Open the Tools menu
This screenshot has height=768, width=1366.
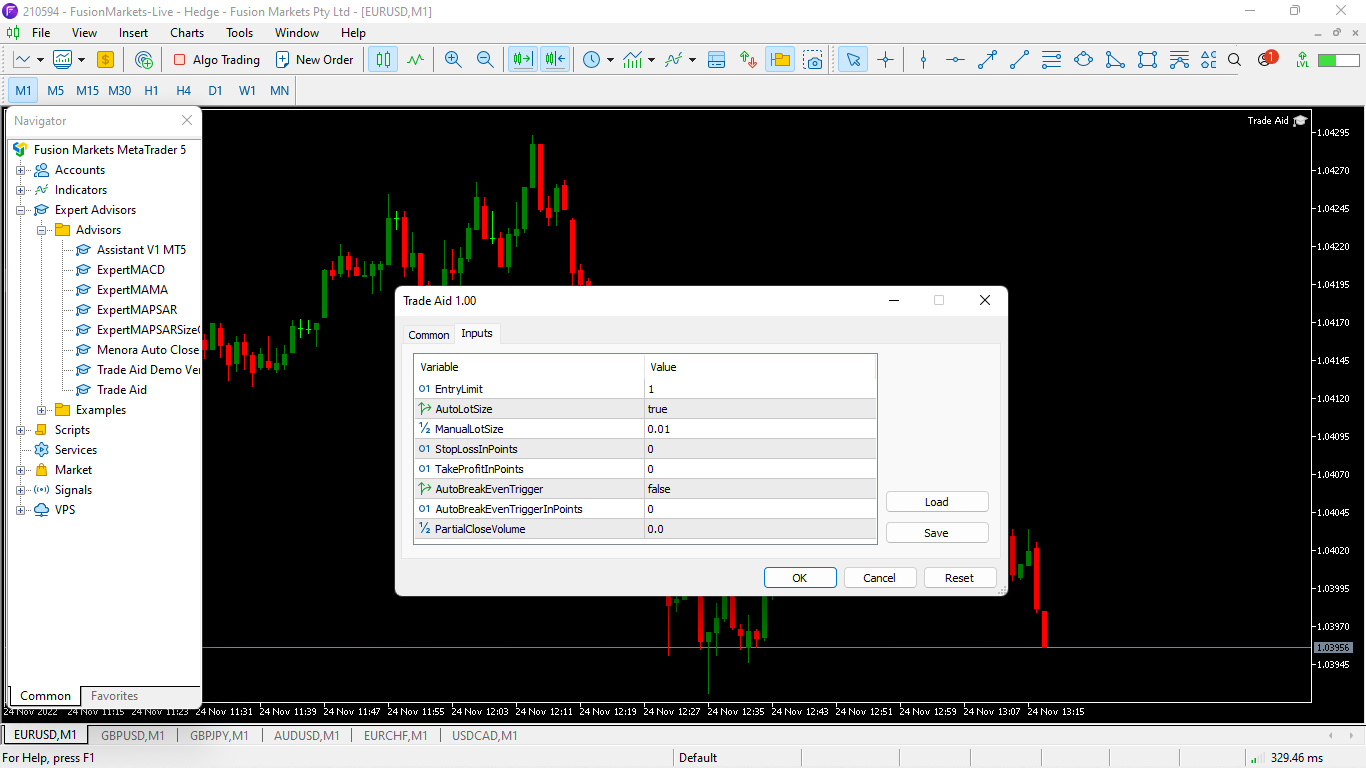(239, 33)
